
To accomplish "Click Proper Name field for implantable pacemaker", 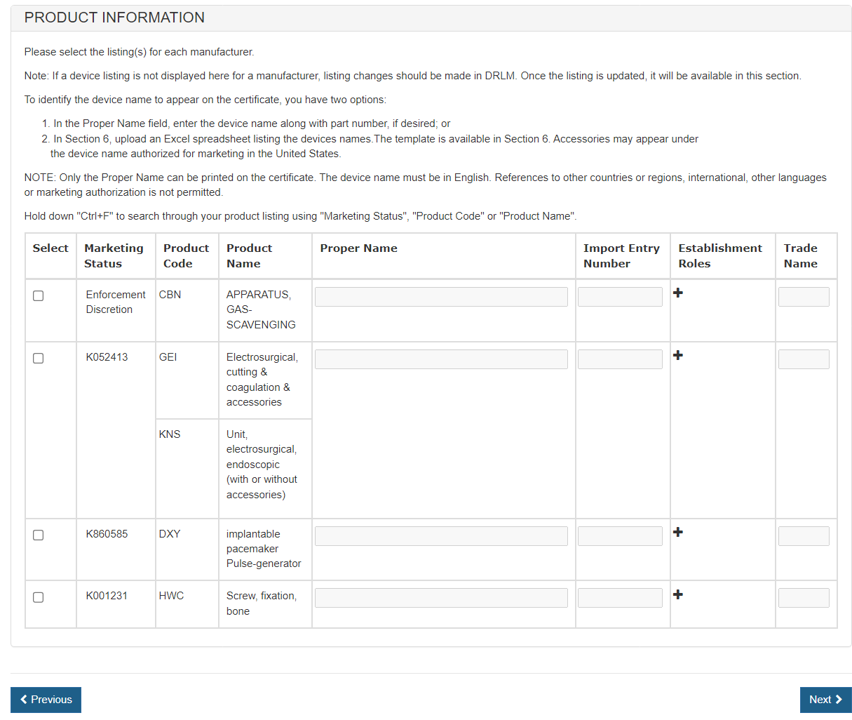I will tap(441, 536).
